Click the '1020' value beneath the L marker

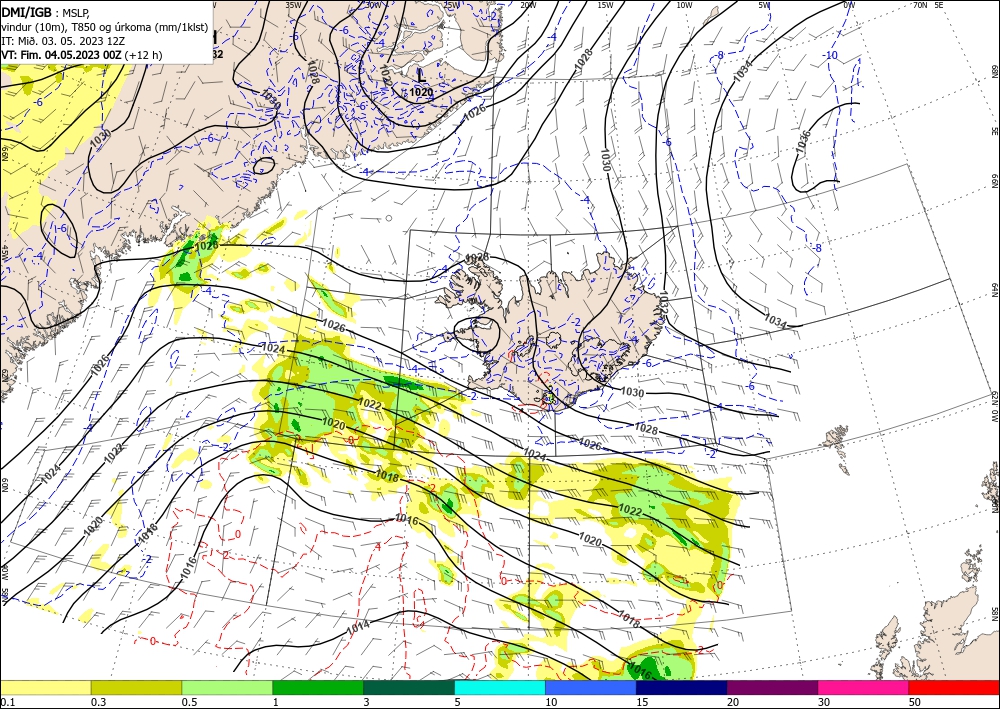[x=421, y=92]
